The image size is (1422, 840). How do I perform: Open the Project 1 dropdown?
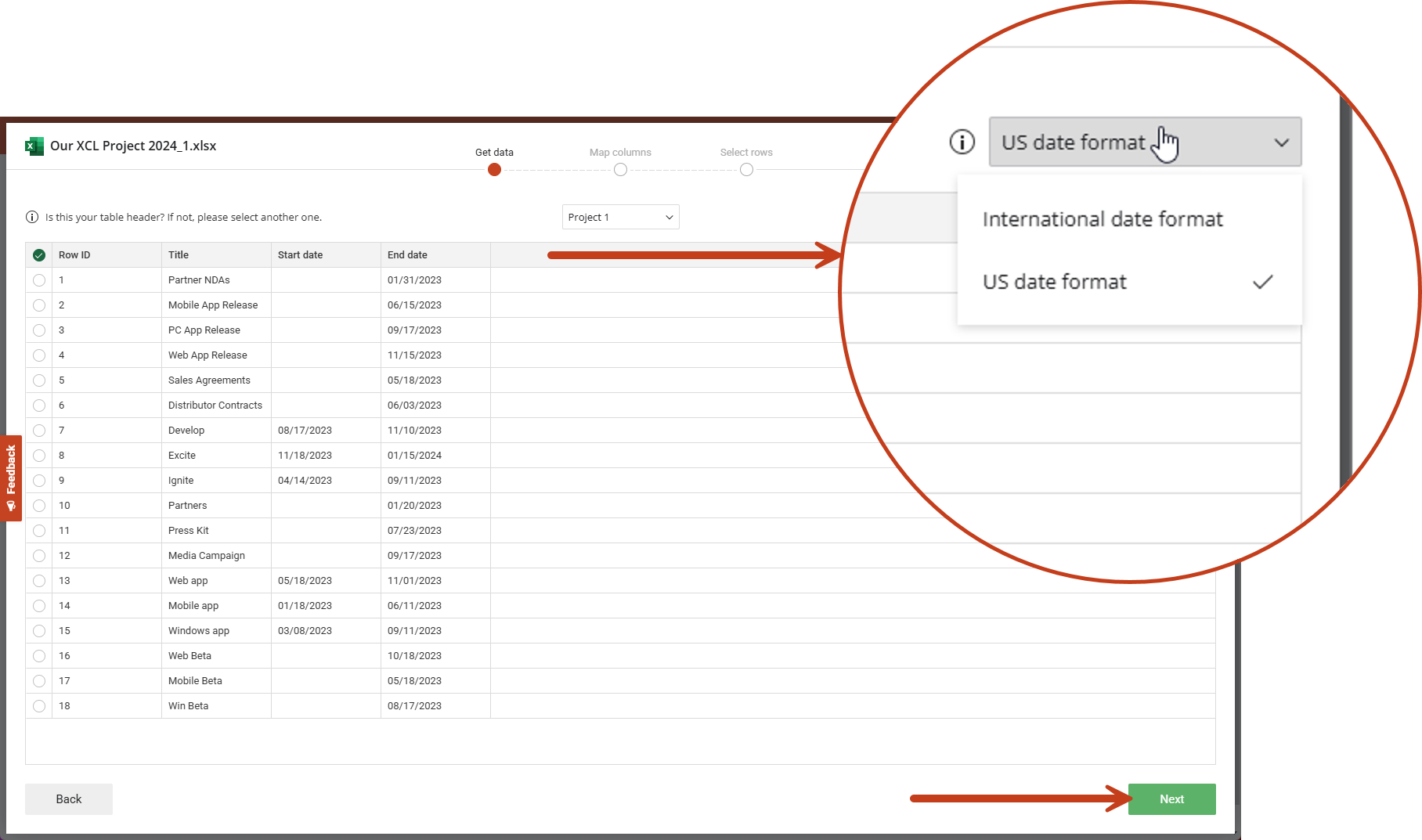click(x=620, y=217)
